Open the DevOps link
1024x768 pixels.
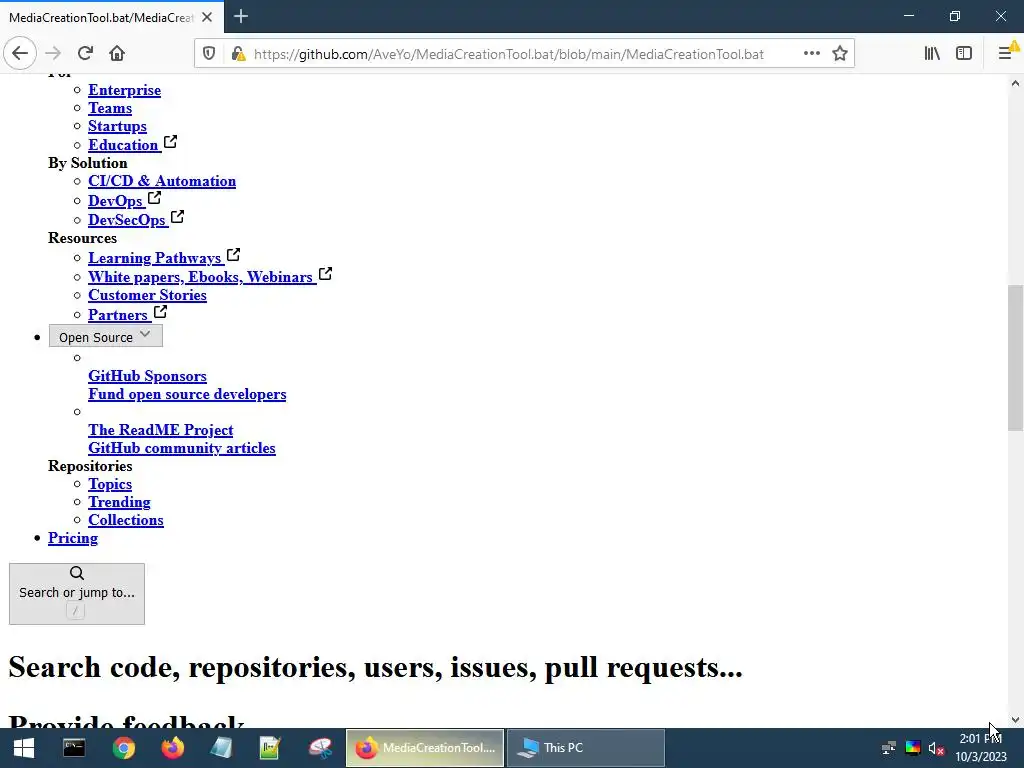(x=115, y=201)
